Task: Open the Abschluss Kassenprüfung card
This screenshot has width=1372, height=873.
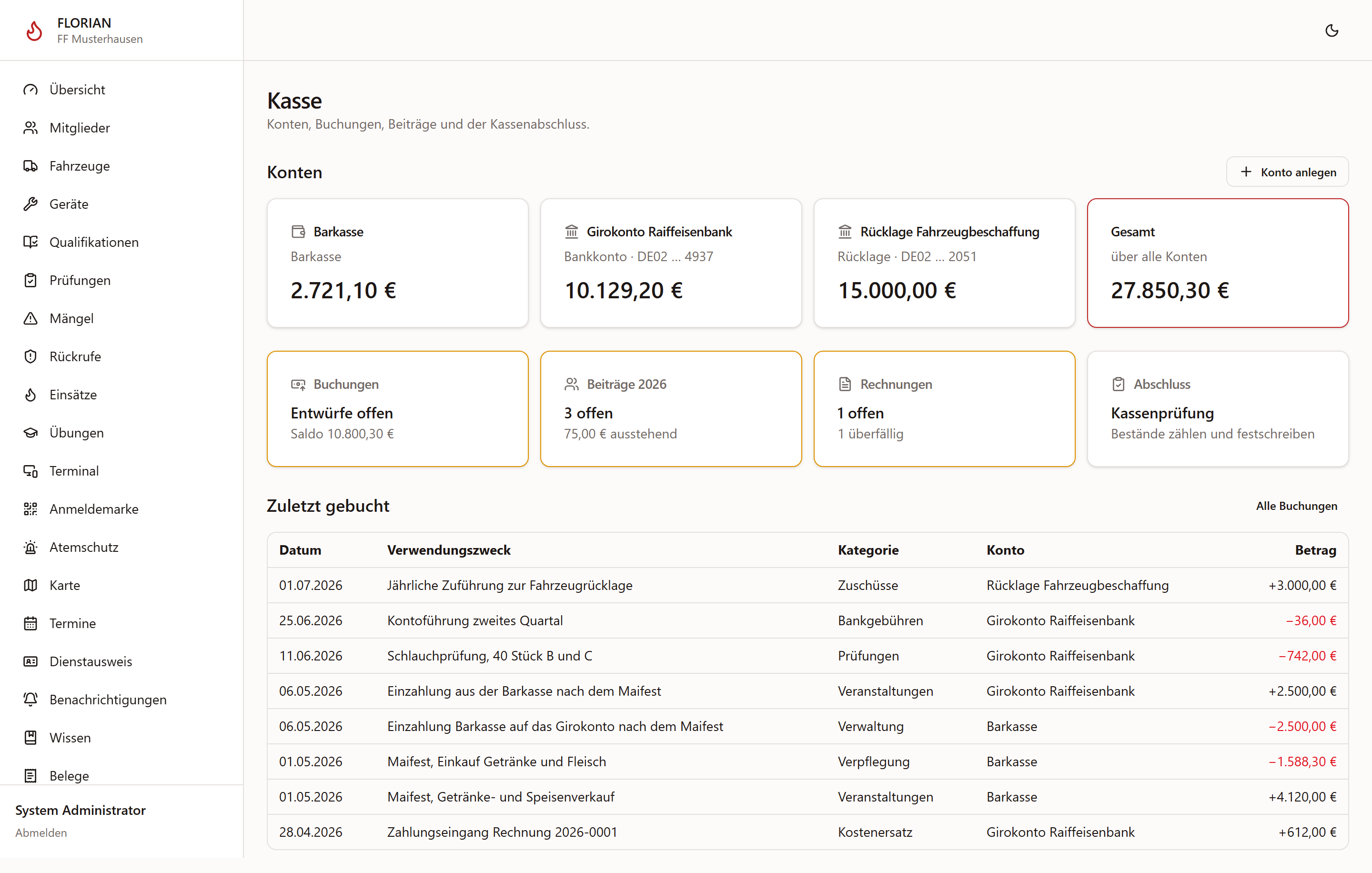Action: (1218, 409)
